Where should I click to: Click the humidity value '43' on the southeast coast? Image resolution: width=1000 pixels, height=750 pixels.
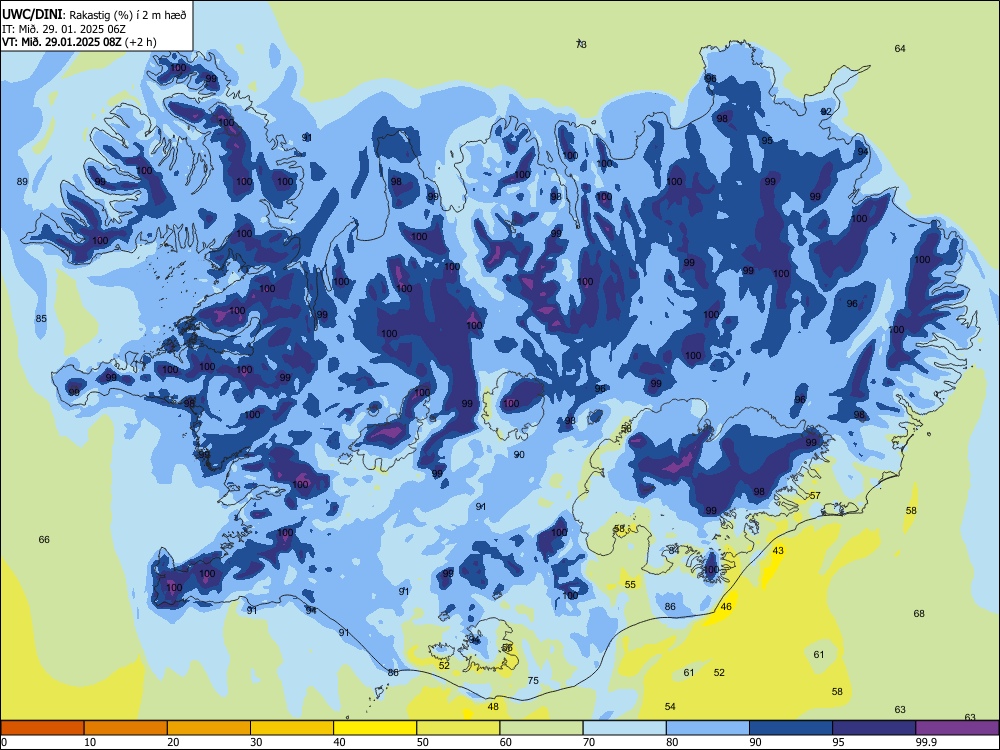(778, 550)
